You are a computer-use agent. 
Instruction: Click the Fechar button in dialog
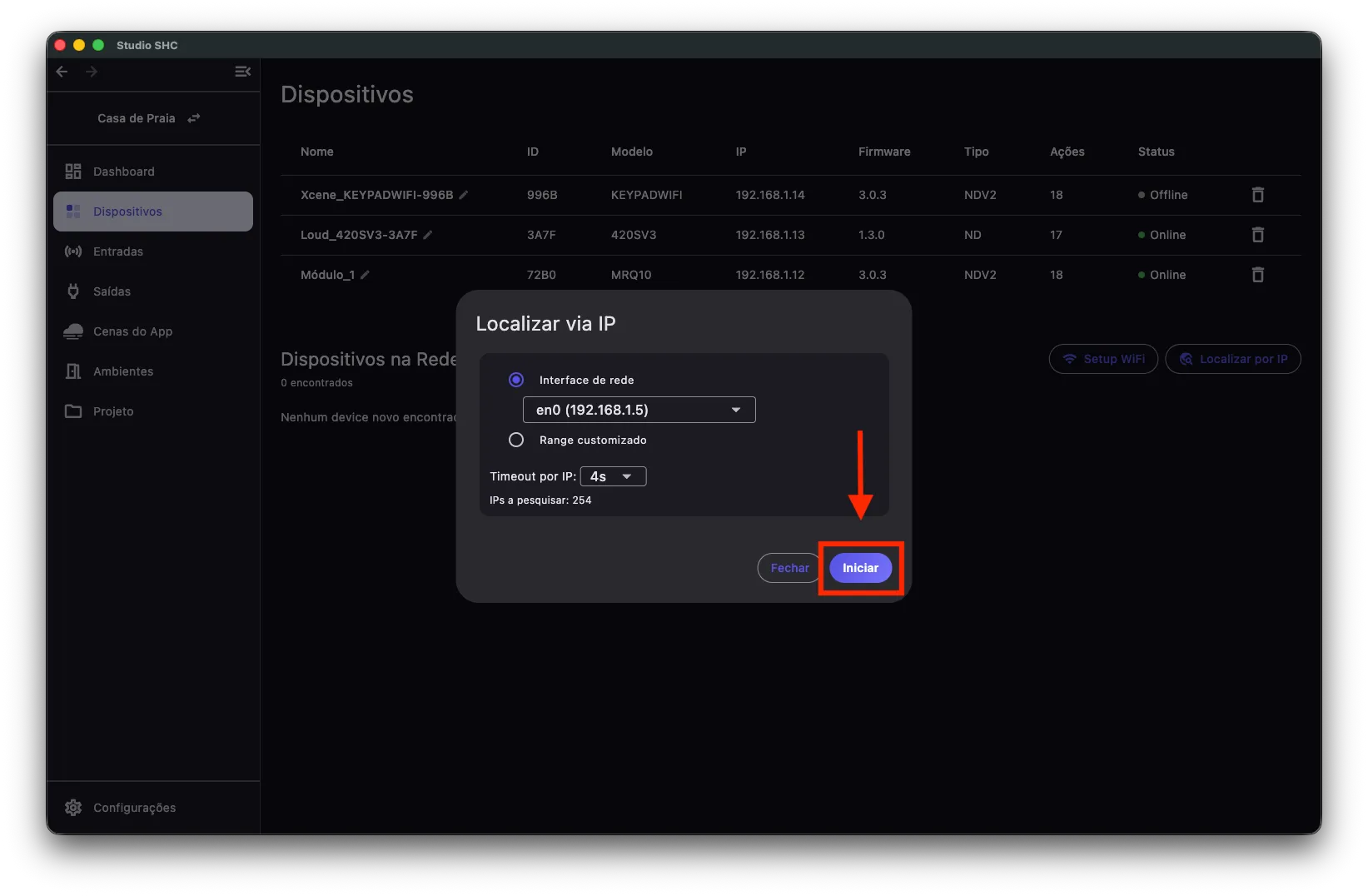pyautogui.click(x=789, y=568)
